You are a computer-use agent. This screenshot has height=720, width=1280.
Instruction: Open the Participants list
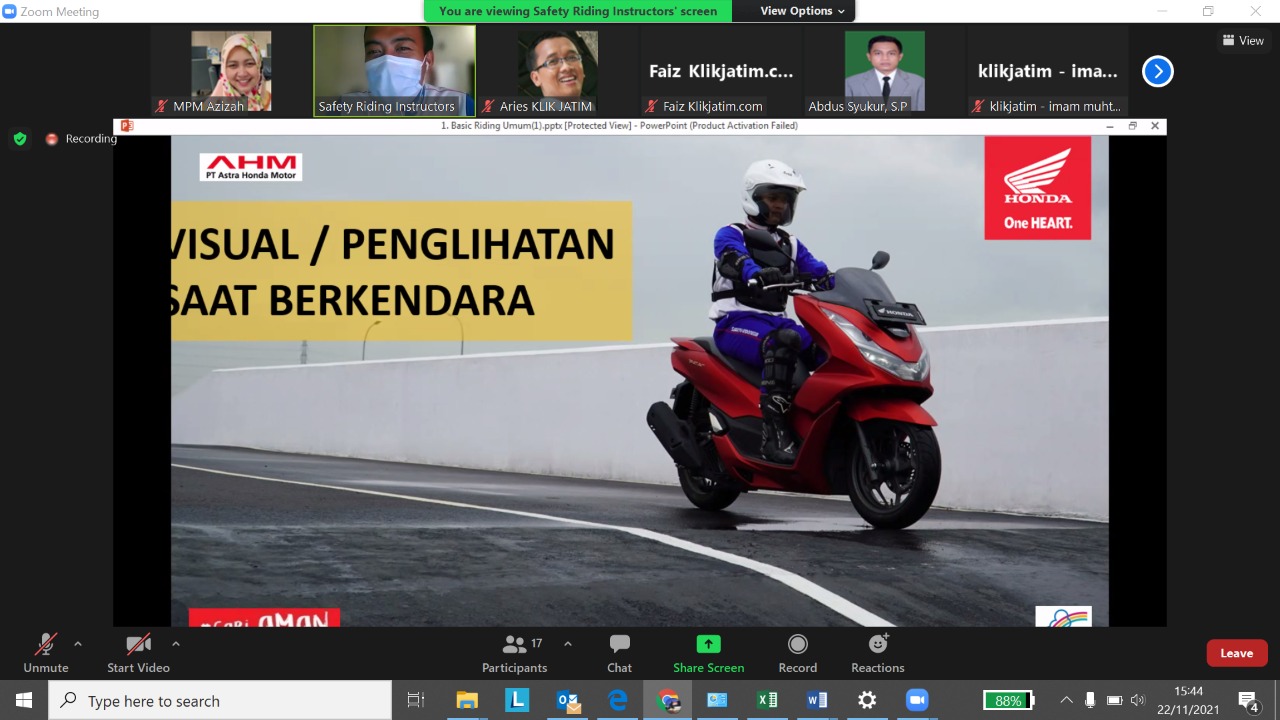[515, 652]
